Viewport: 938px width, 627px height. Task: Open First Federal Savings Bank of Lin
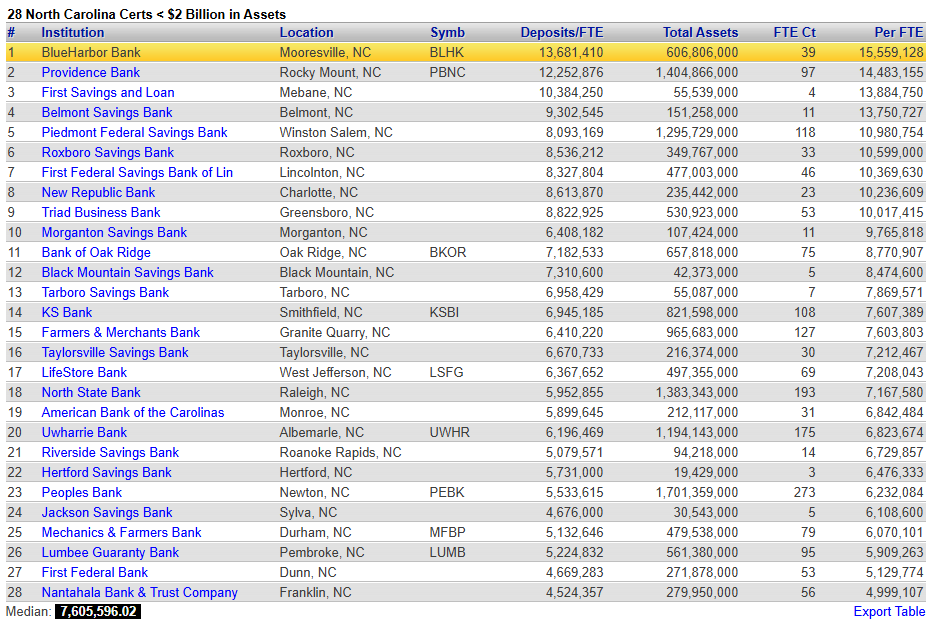point(137,173)
